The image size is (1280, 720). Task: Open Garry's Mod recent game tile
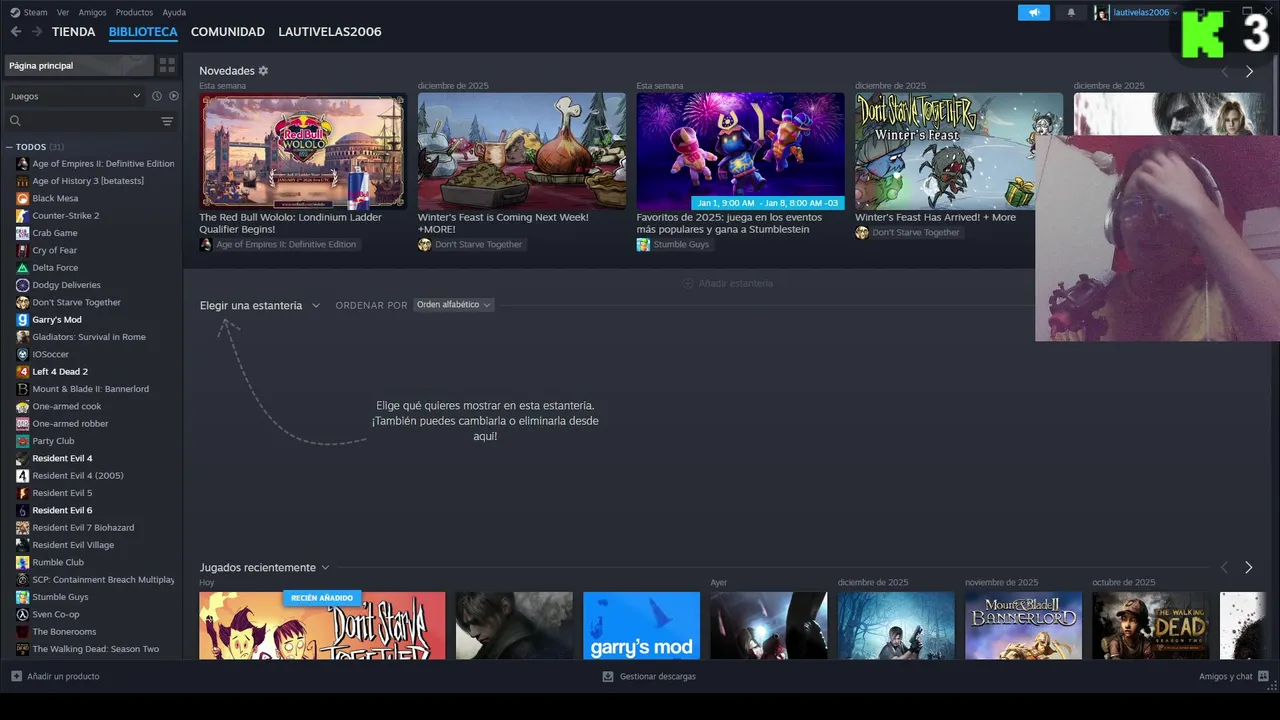coord(641,625)
